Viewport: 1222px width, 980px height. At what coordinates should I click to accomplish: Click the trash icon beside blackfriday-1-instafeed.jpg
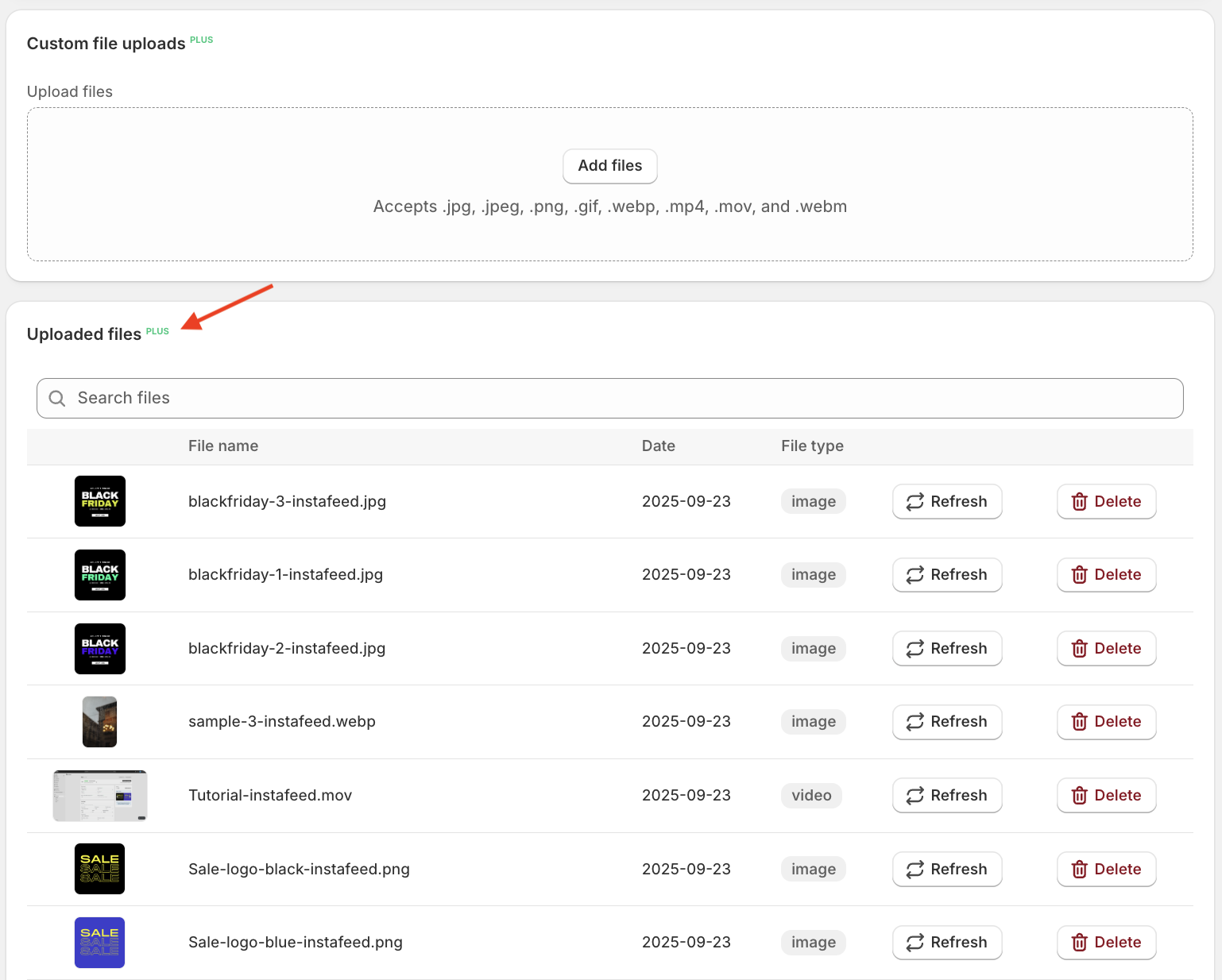(x=1080, y=574)
